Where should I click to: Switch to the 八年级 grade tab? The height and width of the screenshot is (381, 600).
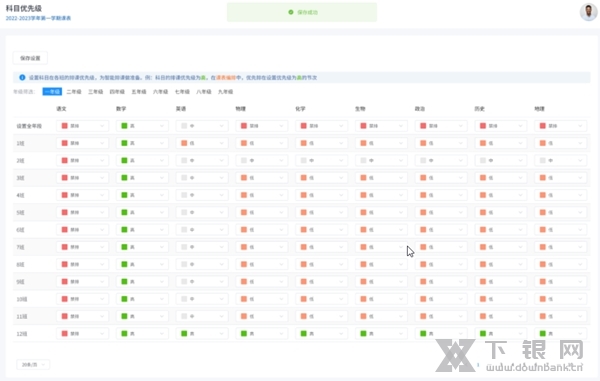tap(204, 92)
